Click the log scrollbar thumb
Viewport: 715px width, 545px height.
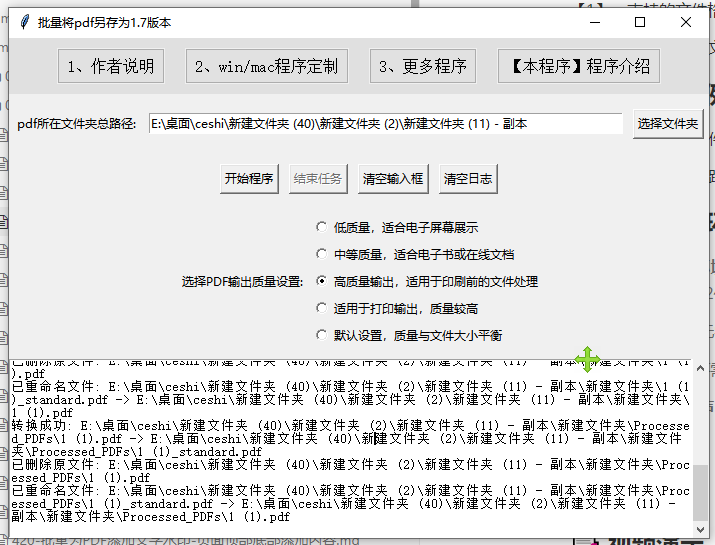tap(700, 493)
